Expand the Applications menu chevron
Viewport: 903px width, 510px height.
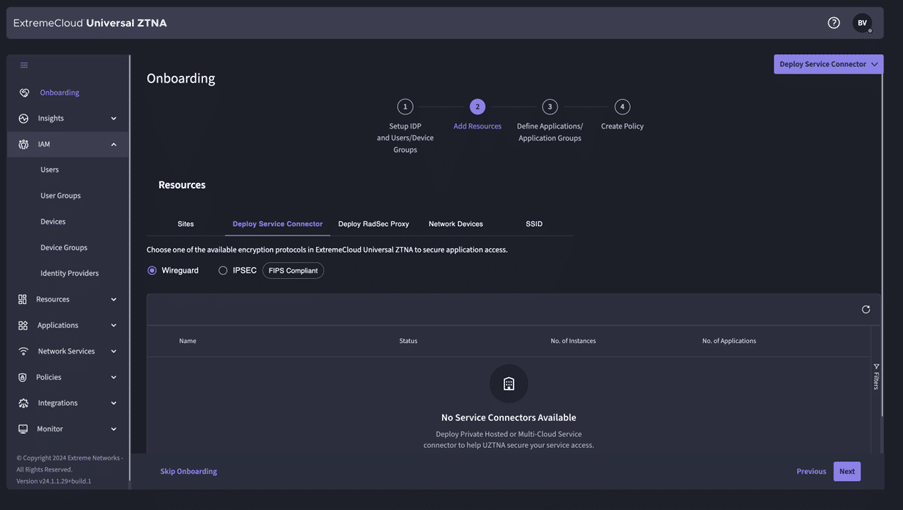click(113, 325)
